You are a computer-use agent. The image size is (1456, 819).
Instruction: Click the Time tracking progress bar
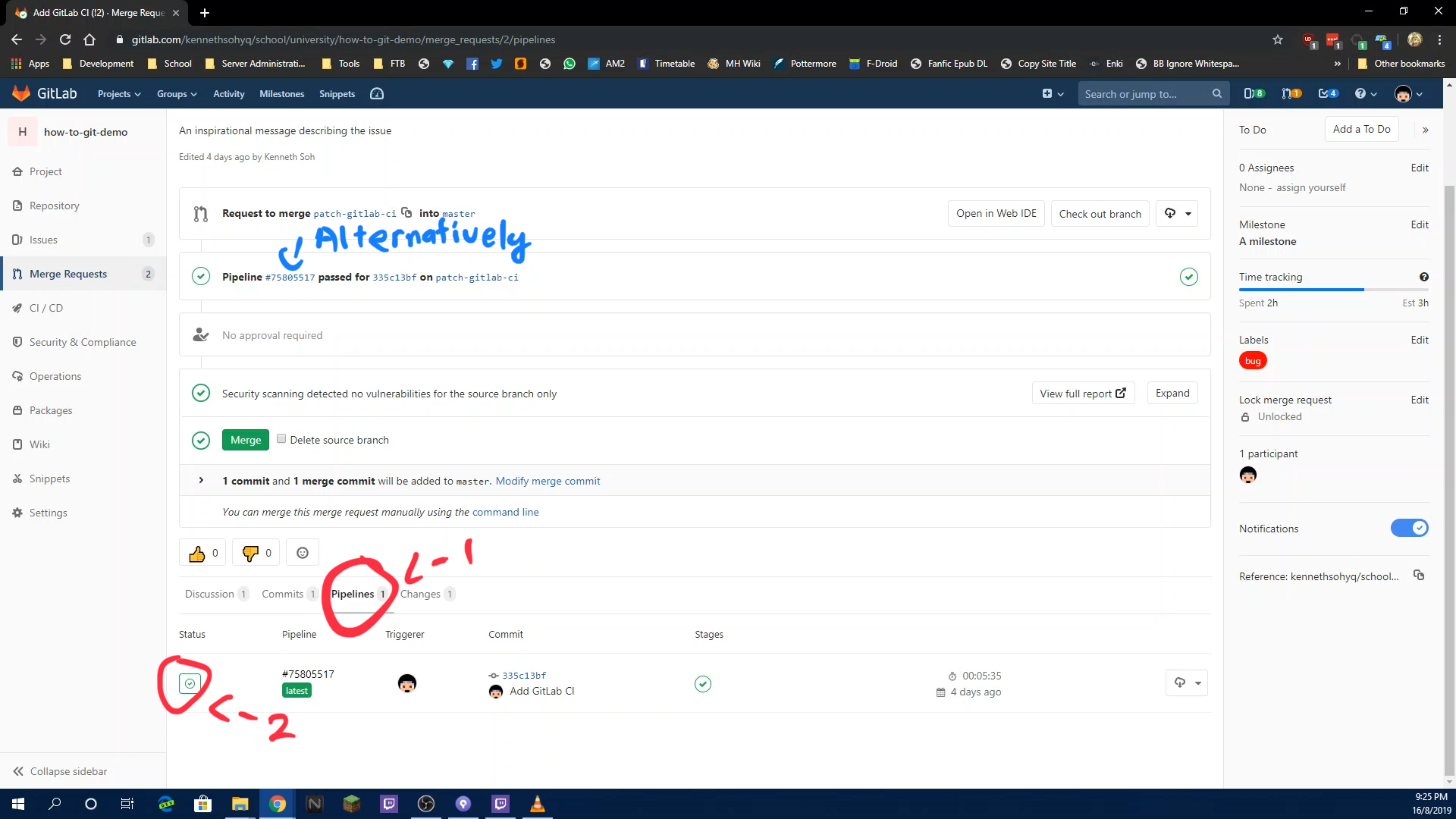click(x=1333, y=289)
